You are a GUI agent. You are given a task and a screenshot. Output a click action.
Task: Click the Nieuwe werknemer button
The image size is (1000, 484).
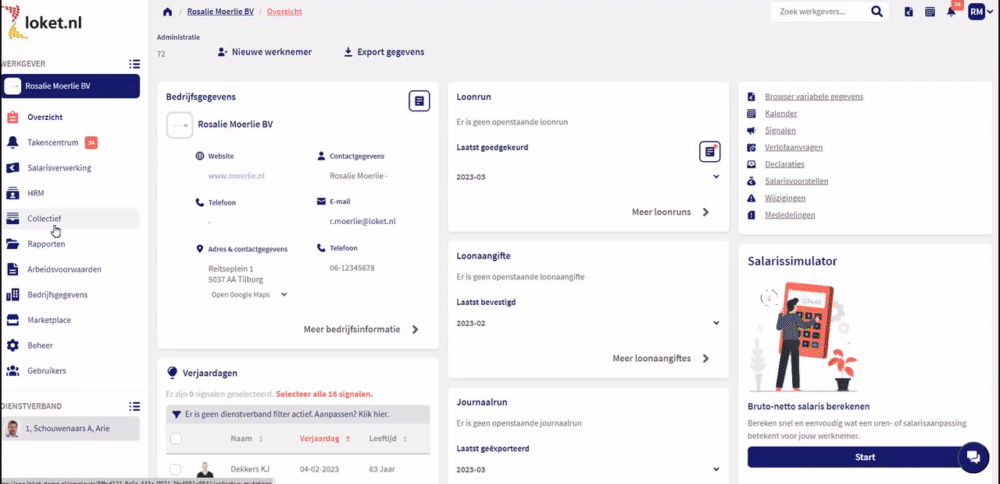(x=265, y=52)
